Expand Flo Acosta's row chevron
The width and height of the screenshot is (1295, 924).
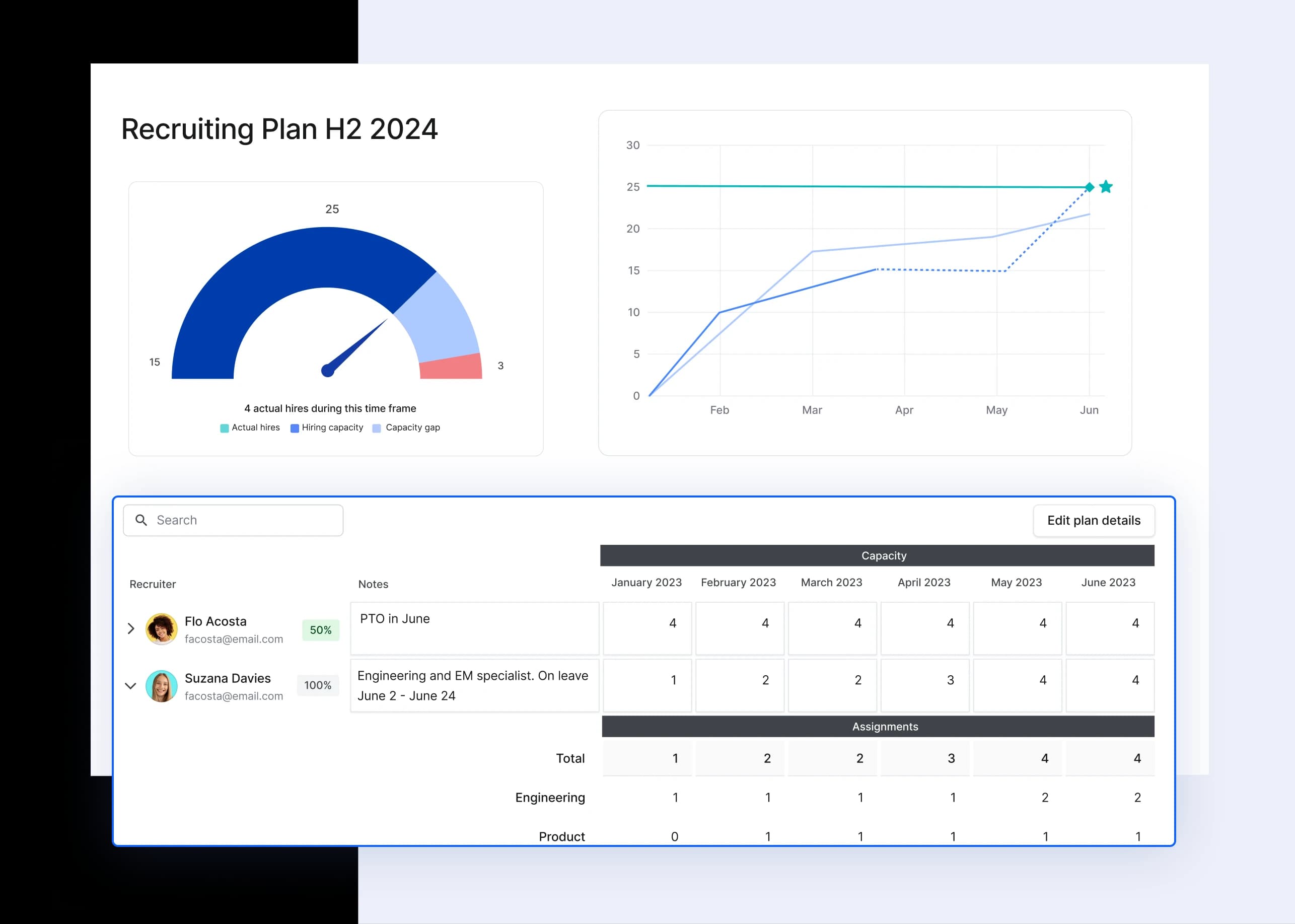click(x=131, y=629)
